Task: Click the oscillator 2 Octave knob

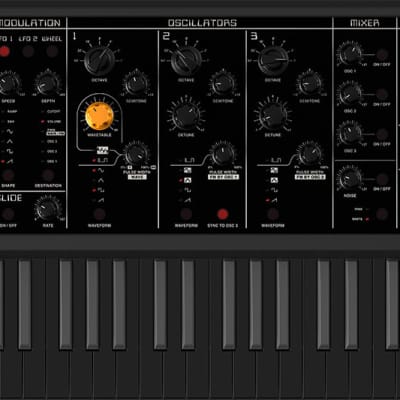Action: click(186, 61)
